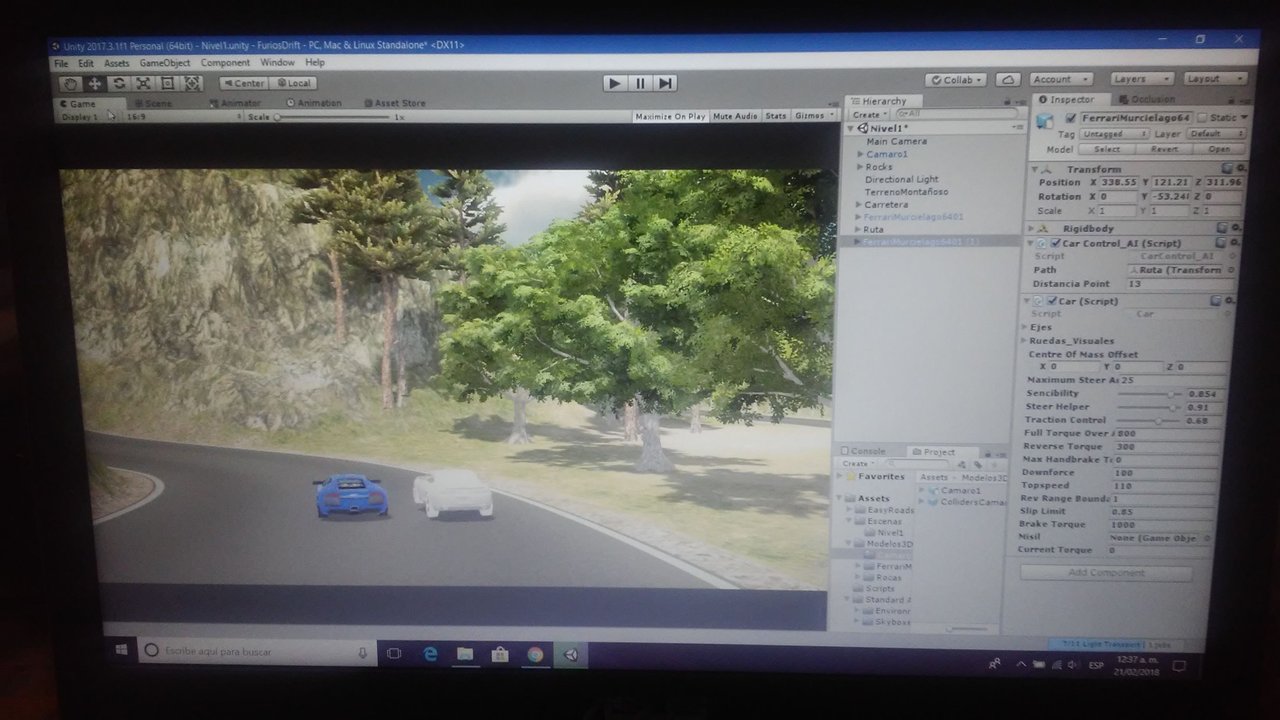The image size is (1280, 720).
Task: Open the Edit menu
Action: point(86,63)
